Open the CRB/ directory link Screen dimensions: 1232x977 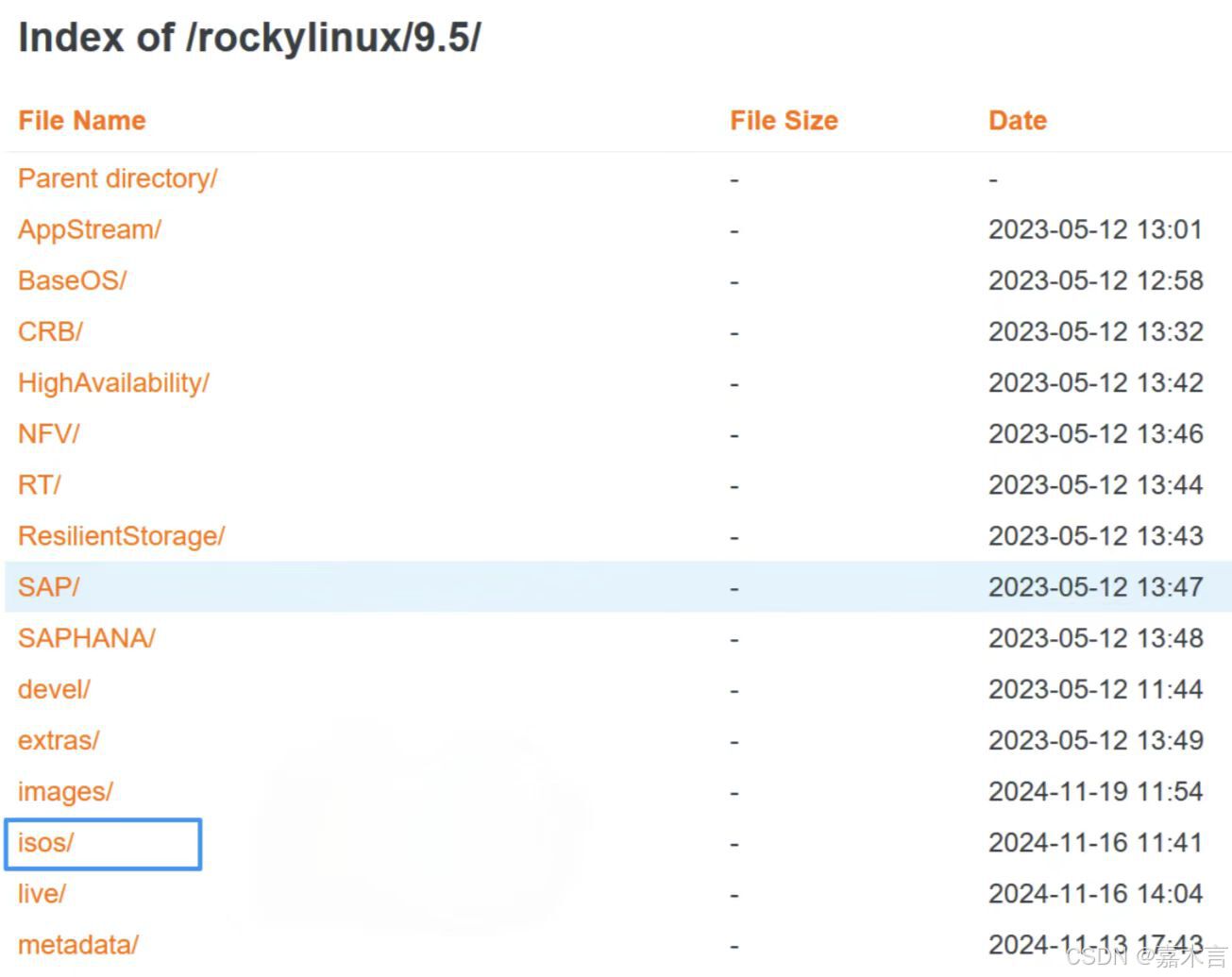(50, 331)
